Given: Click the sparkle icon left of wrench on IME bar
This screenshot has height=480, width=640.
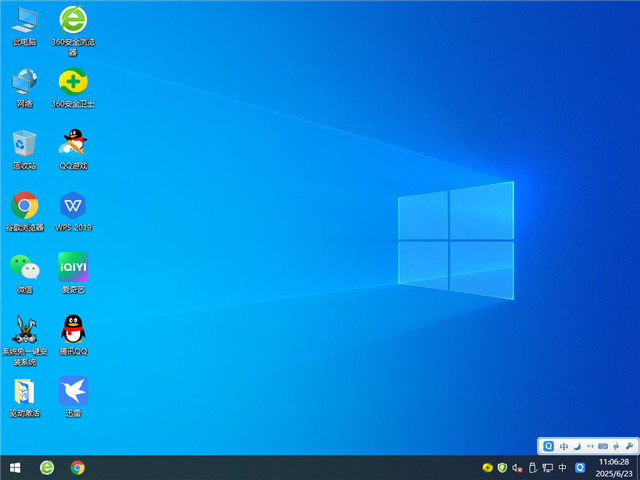Looking at the screenshot, I should tap(616, 446).
